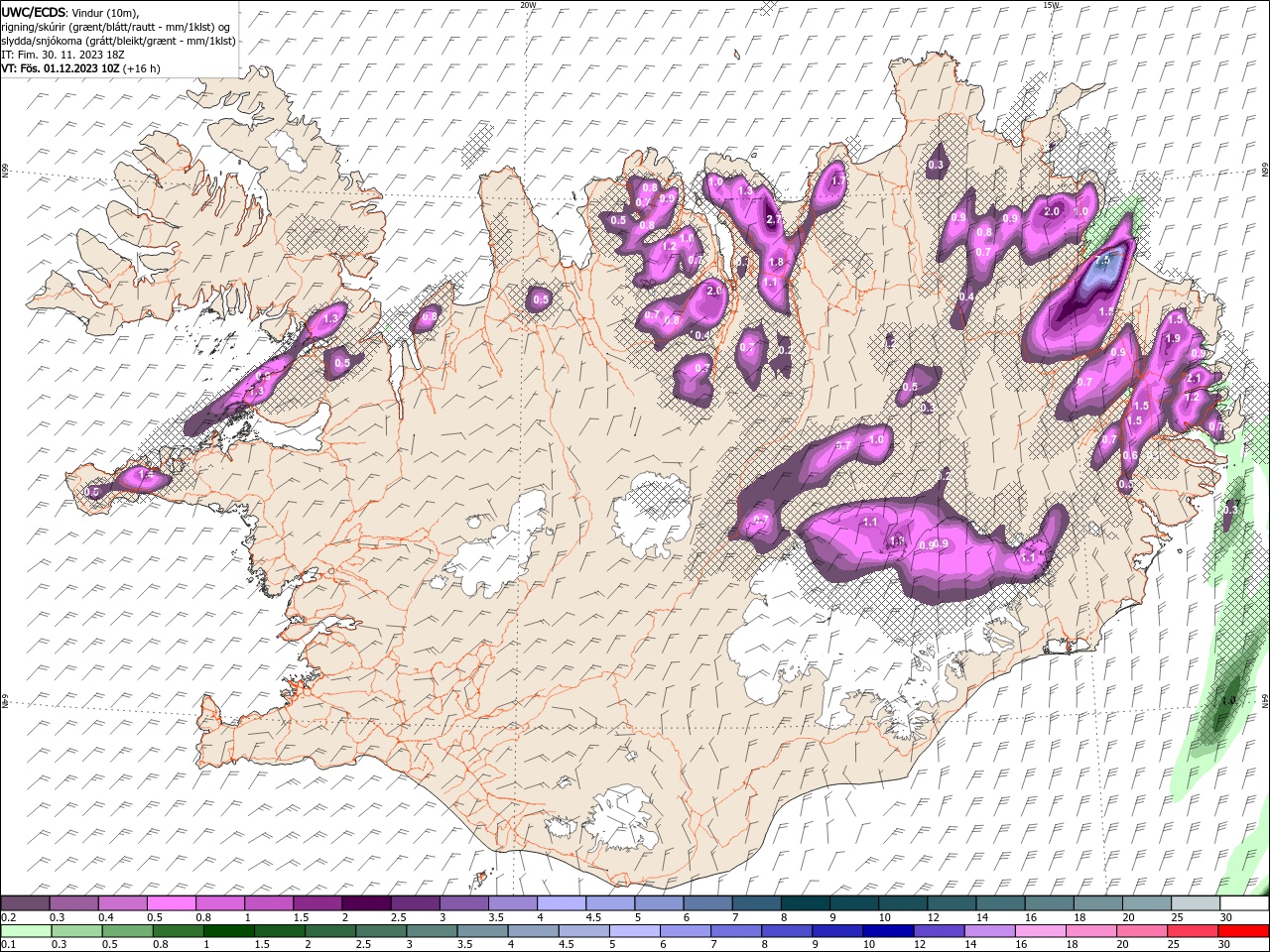Click the 1.5 mm swatch in the top snow scale
This screenshot has width=1270, height=952.
(317, 903)
